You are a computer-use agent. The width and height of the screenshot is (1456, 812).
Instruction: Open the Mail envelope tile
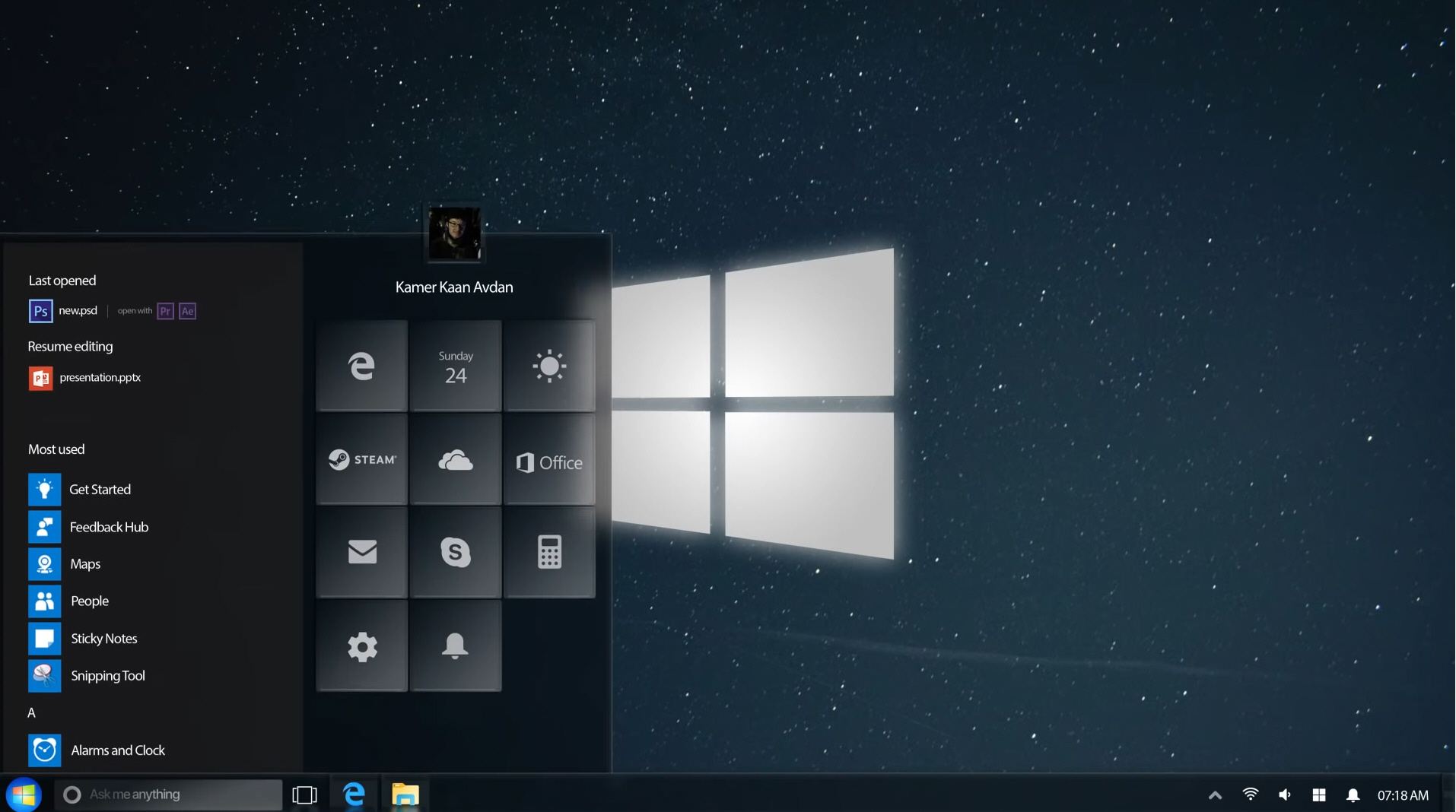pos(362,552)
